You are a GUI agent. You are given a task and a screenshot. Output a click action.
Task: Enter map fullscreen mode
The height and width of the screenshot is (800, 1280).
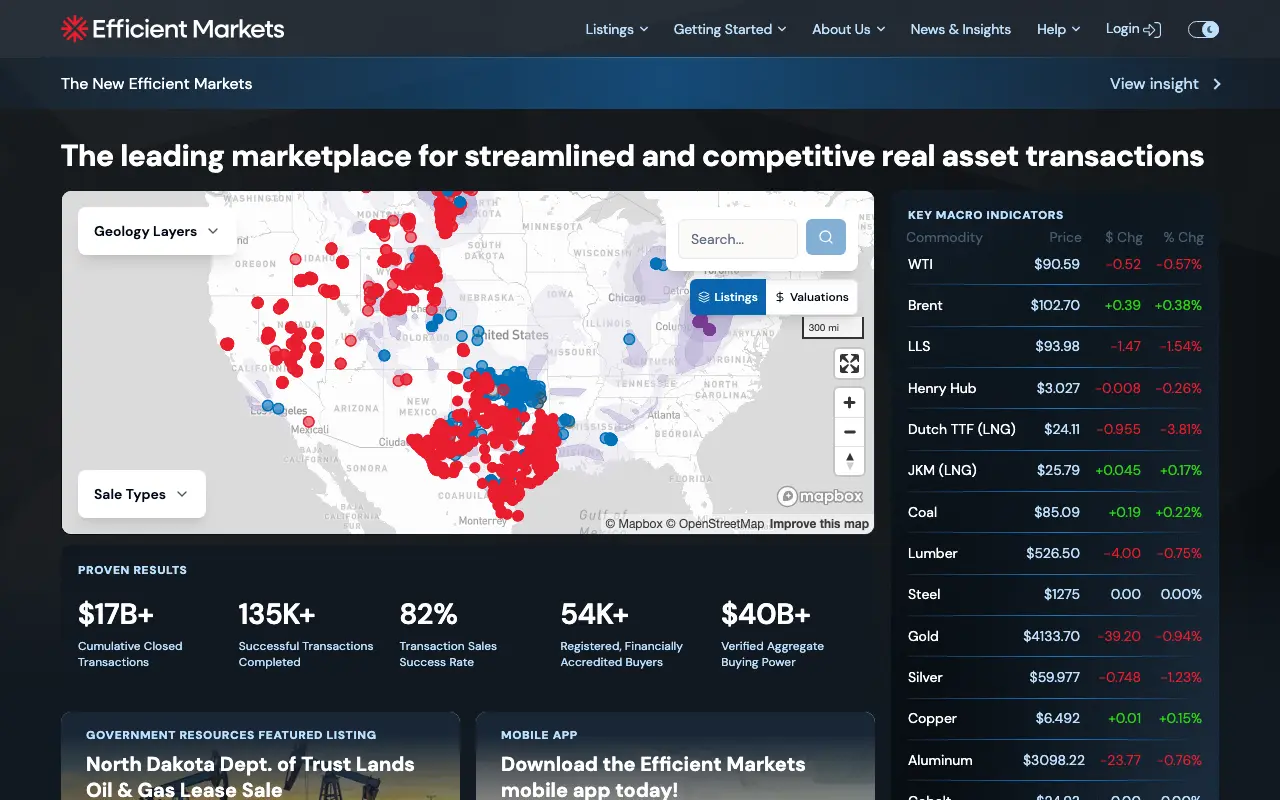pyautogui.click(x=849, y=363)
